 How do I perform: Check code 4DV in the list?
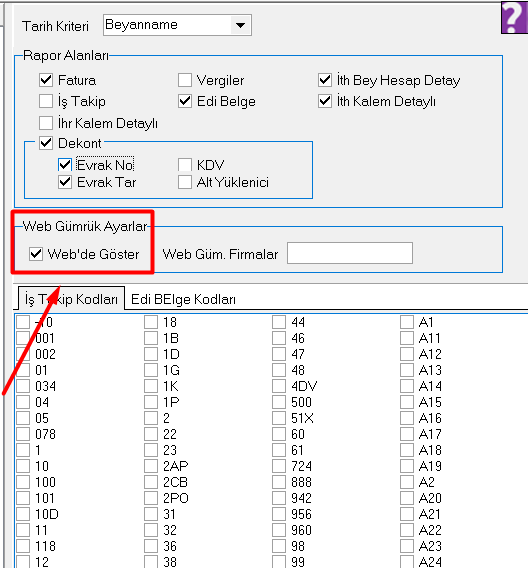tap(279, 386)
